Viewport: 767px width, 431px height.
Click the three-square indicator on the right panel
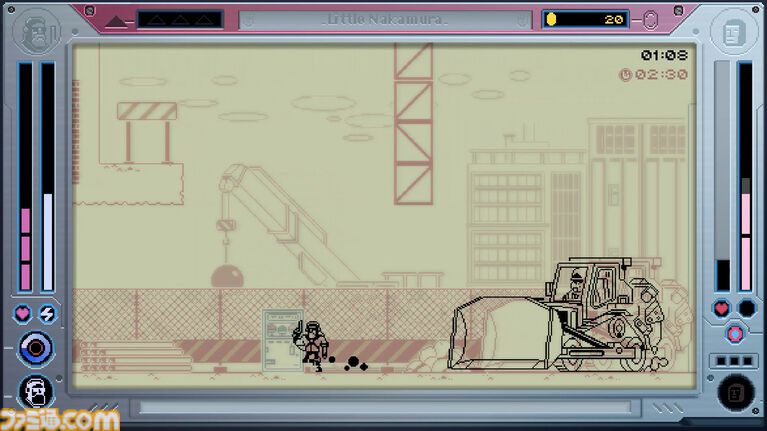click(x=734, y=361)
